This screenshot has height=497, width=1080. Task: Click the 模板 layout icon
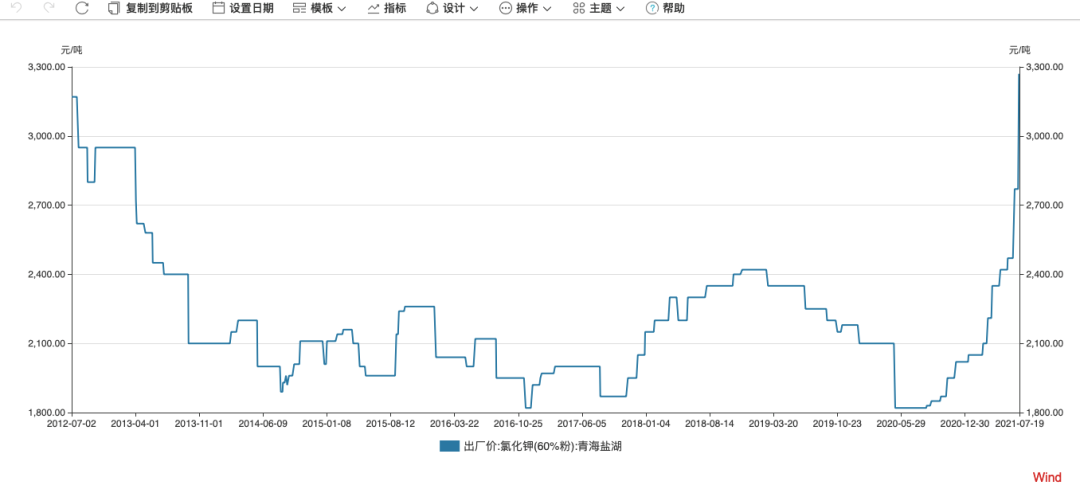coord(299,8)
